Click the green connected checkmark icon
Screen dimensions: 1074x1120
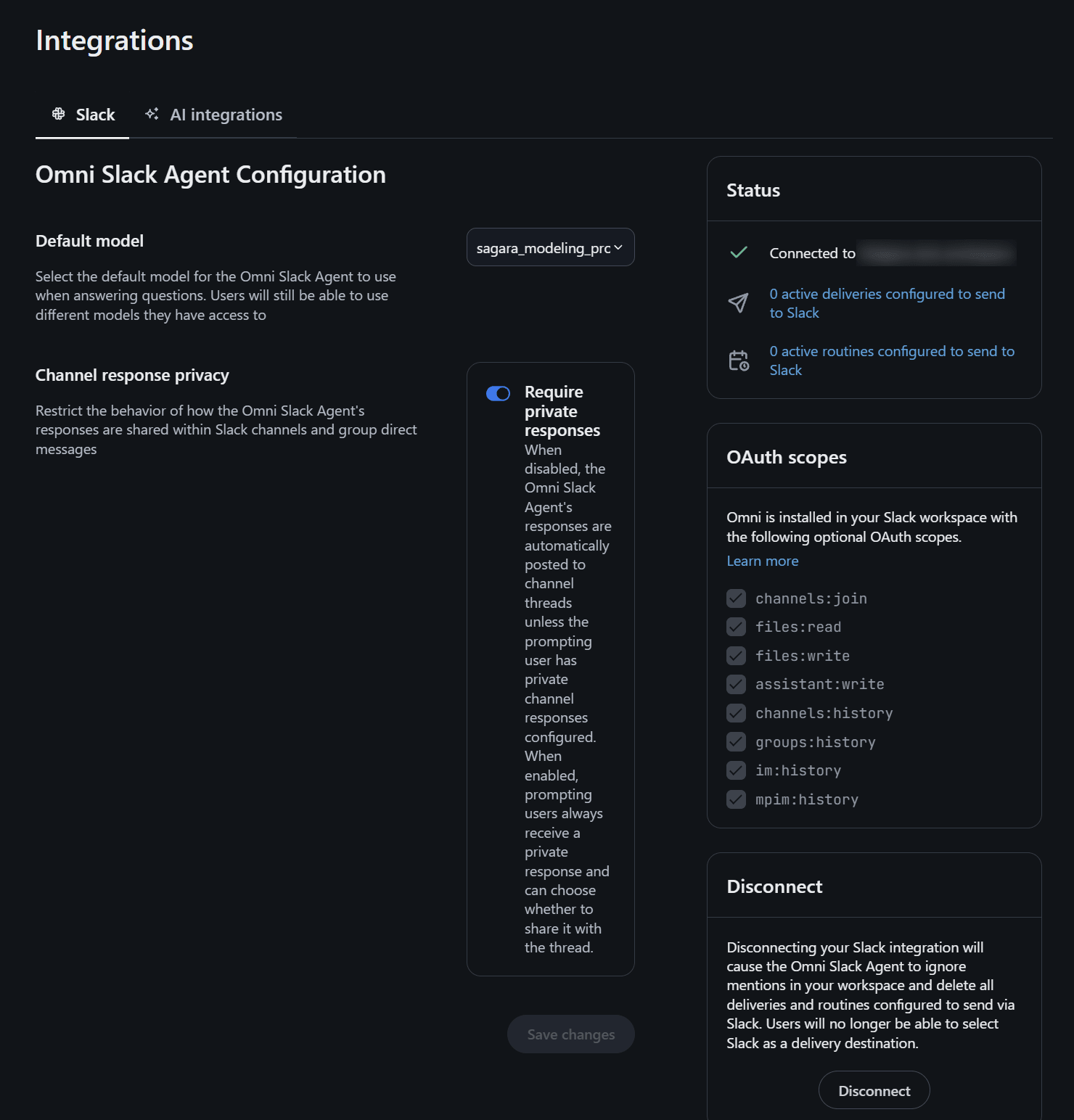coord(739,252)
